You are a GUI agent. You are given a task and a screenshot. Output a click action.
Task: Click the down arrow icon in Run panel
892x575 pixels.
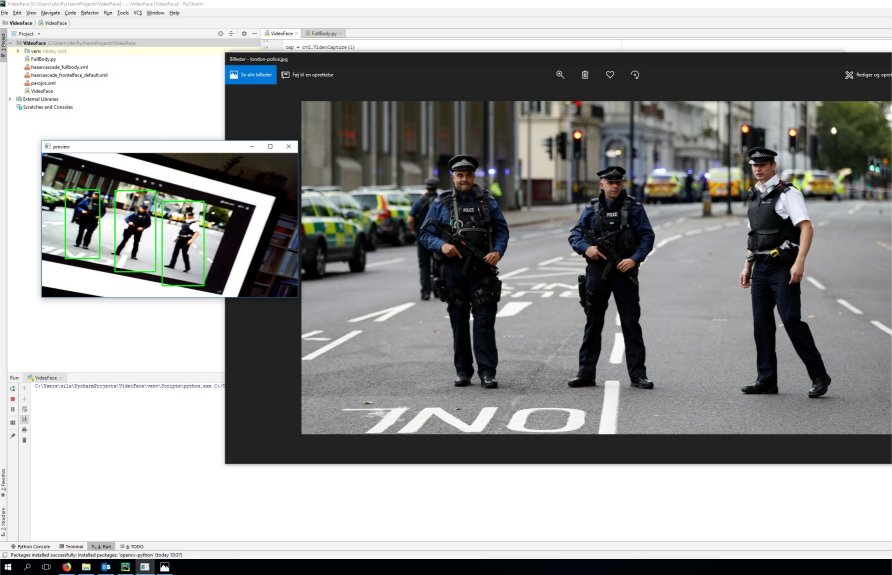pyautogui.click(x=24, y=399)
